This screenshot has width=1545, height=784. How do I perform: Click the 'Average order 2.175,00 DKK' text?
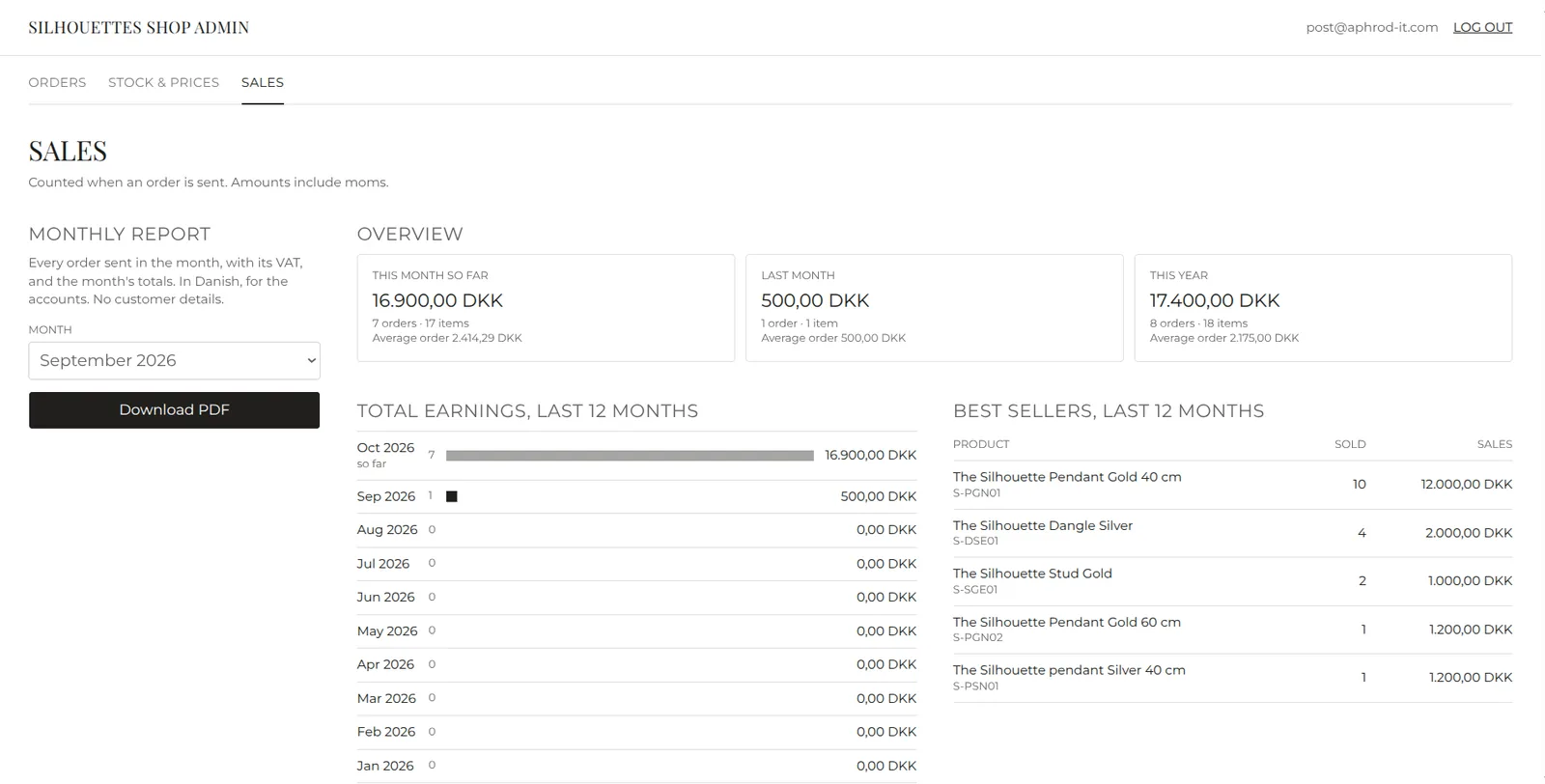(1224, 338)
